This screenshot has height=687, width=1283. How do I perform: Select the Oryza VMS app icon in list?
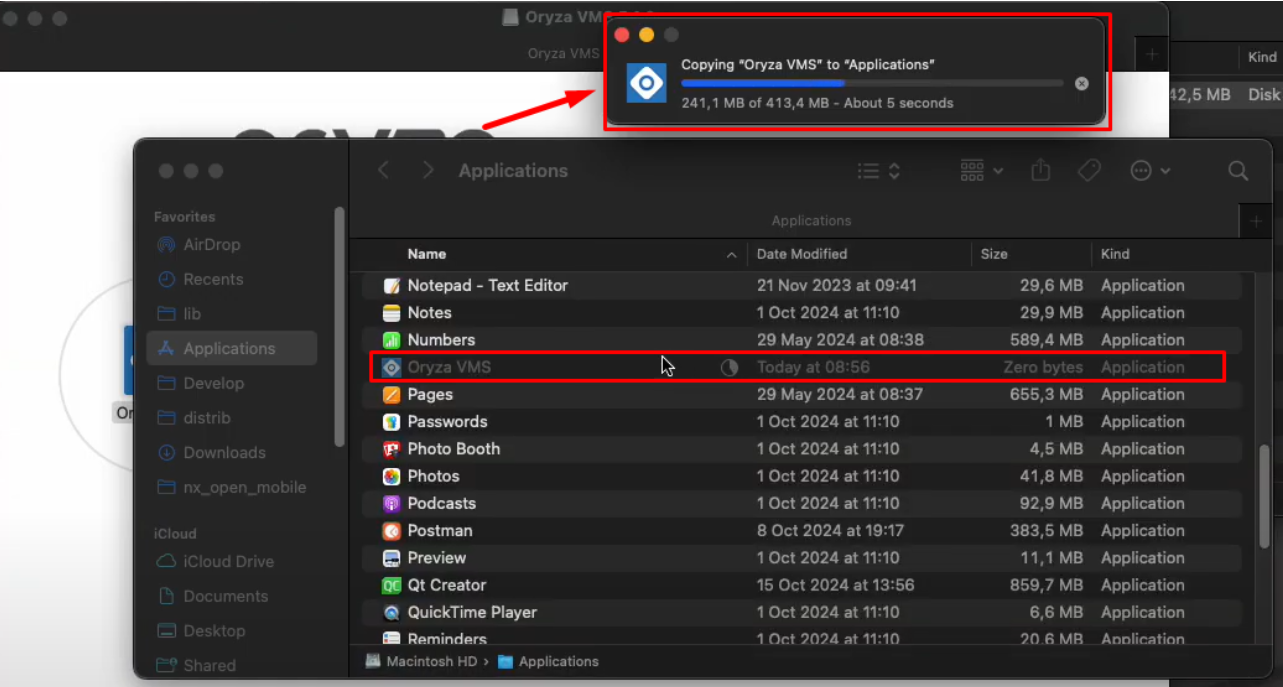tap(392, 367)
